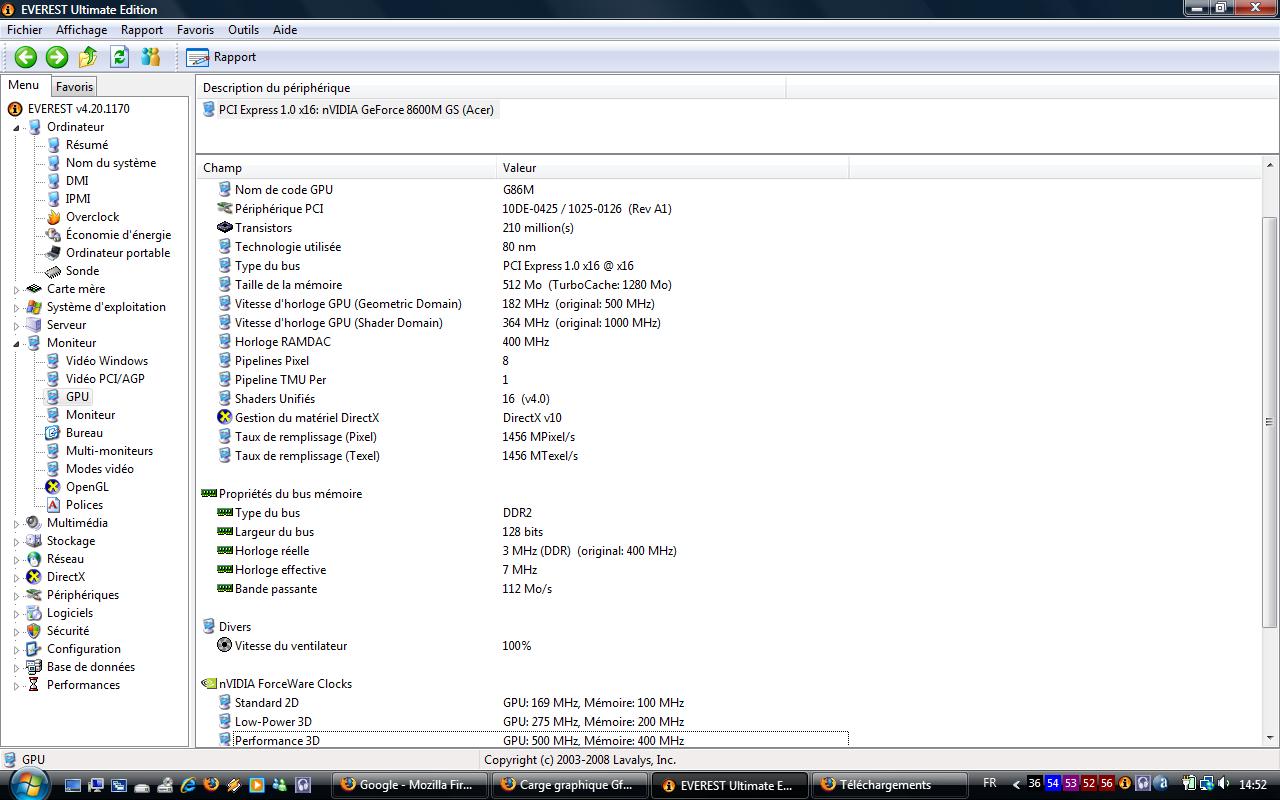
Task: Collapse the Ordinateur tree node
Action: (17, 127)
